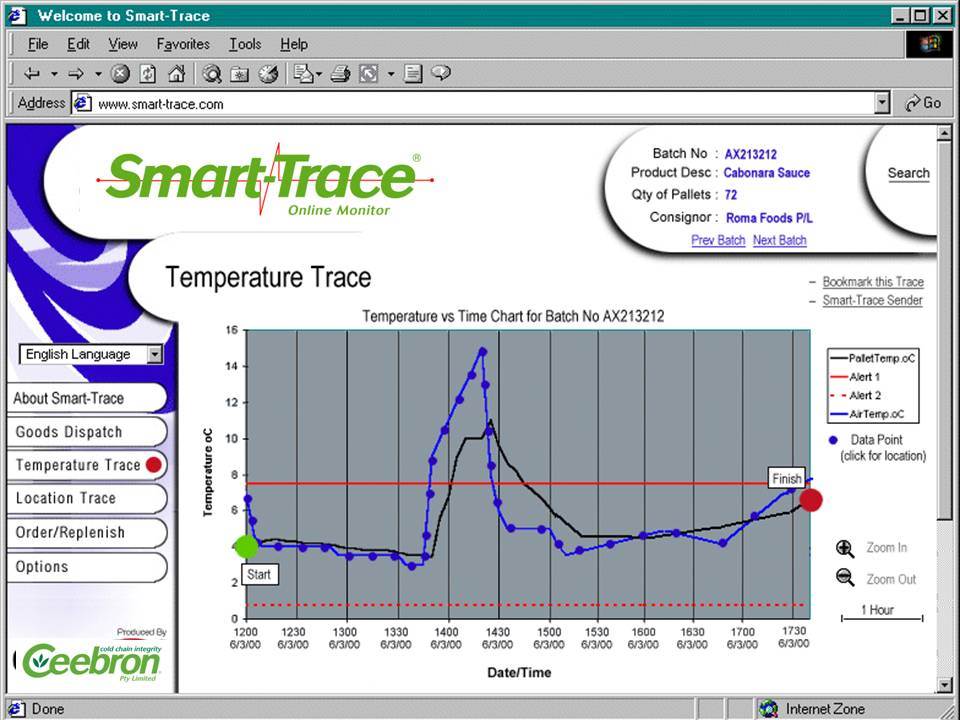Image resolution: width=960 pixels, height=720 pixels.
Task: Click the Mail toolbar icon
Action: pyautogui.click(x=304, y=74)
